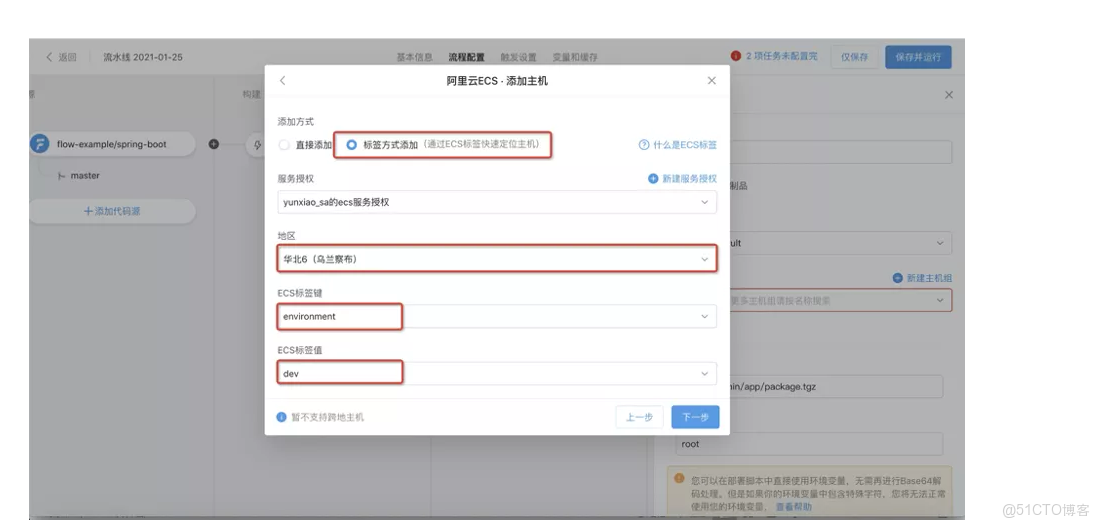Viewport: 1100px width, 527px height.
Task: Click the flow-example/spring-boot code source
Action: tap(112, 145)
